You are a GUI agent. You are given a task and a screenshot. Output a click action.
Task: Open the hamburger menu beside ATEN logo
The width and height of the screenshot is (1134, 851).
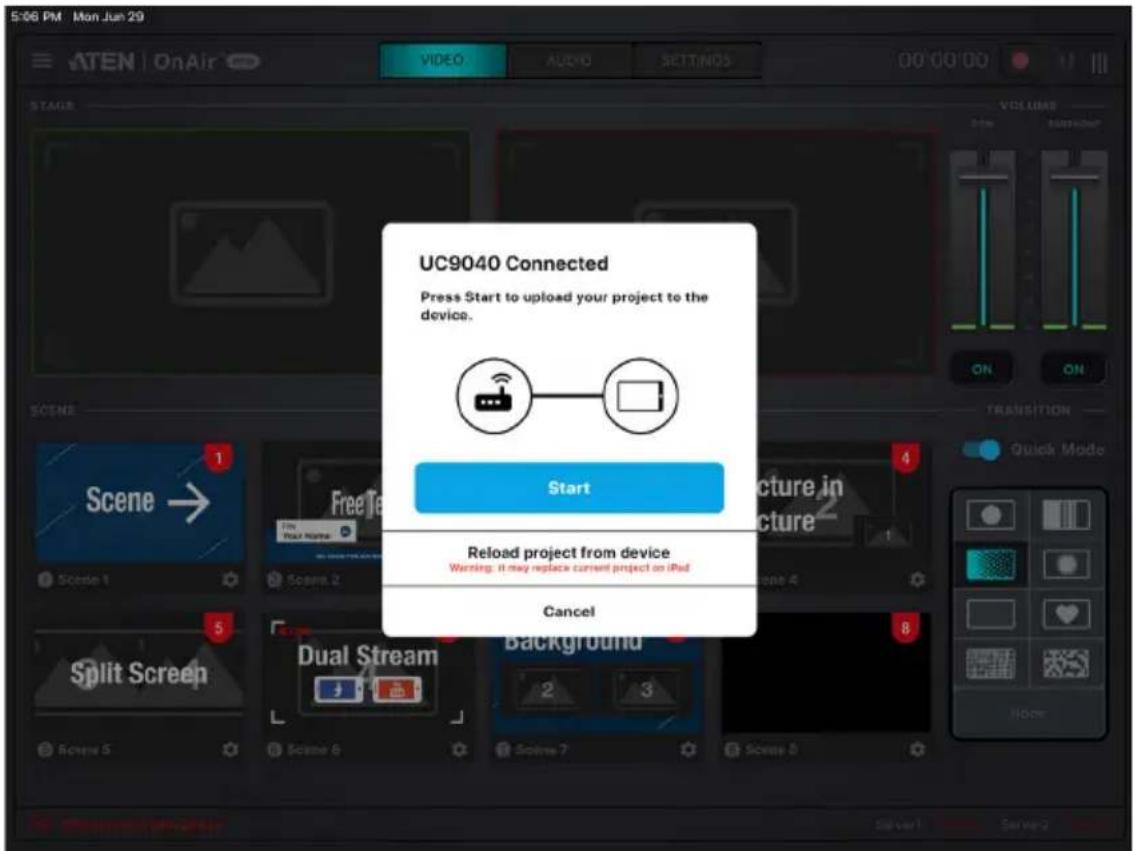click(42, 61)
